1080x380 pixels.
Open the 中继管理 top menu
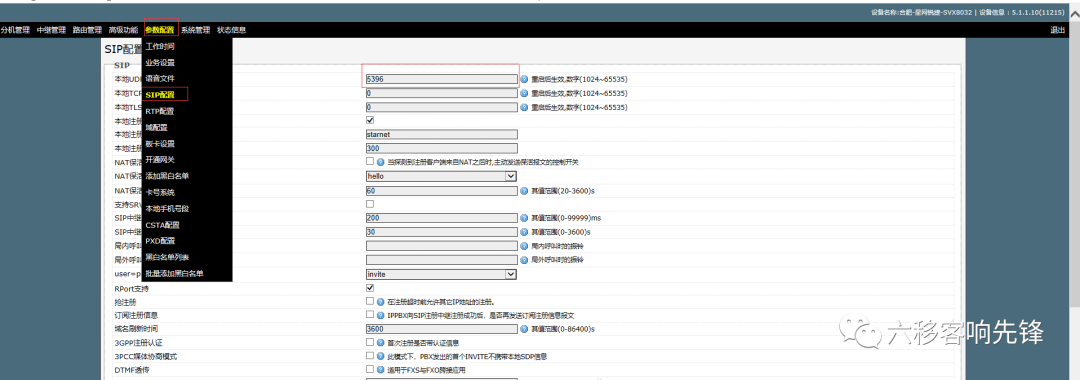click(x=51, y=30)
